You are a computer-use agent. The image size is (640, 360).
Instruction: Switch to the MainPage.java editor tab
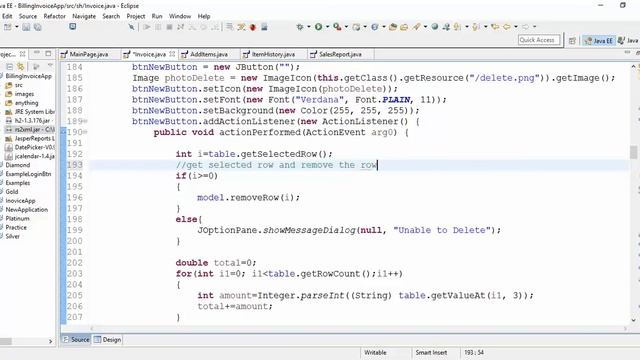pyautogui.click(x=89, y=54)
